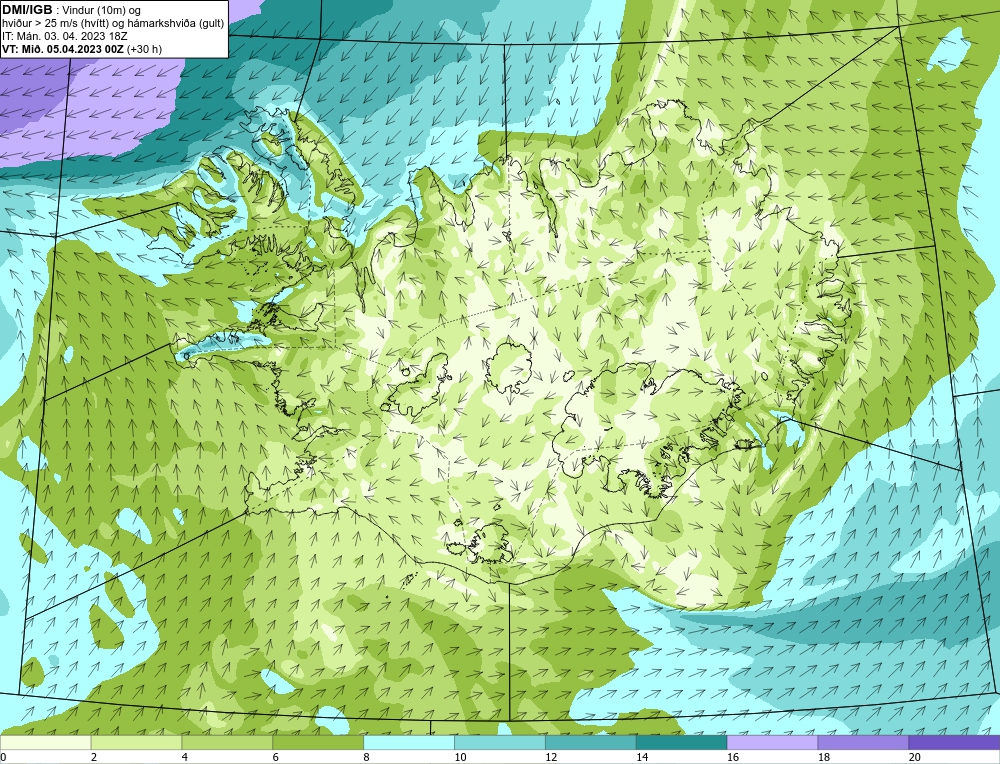1000x764 pixels.
Task: Click the legend scale label "16"
Action: pyautogui.click(x=733, y=757)
